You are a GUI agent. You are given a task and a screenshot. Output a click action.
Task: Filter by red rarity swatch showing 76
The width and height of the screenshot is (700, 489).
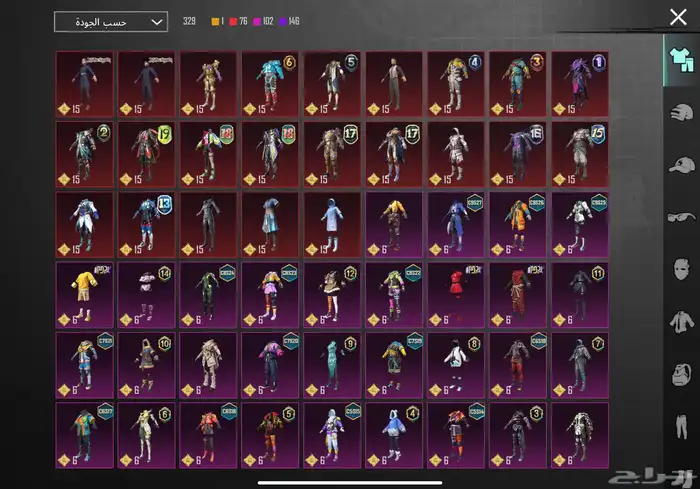click(x=237, y=21)
